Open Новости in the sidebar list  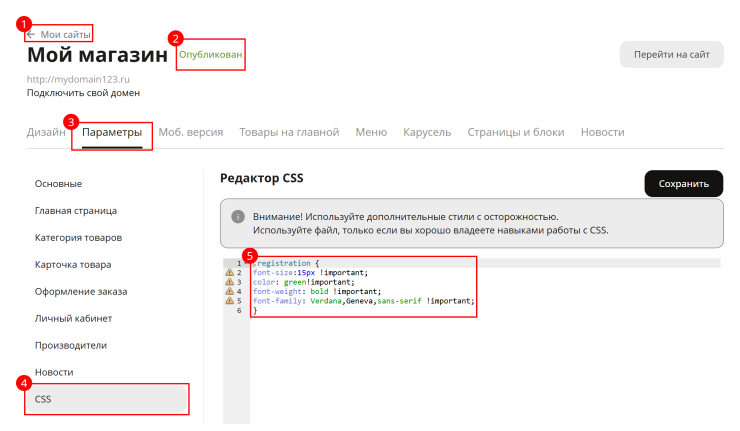click(54, 372)
